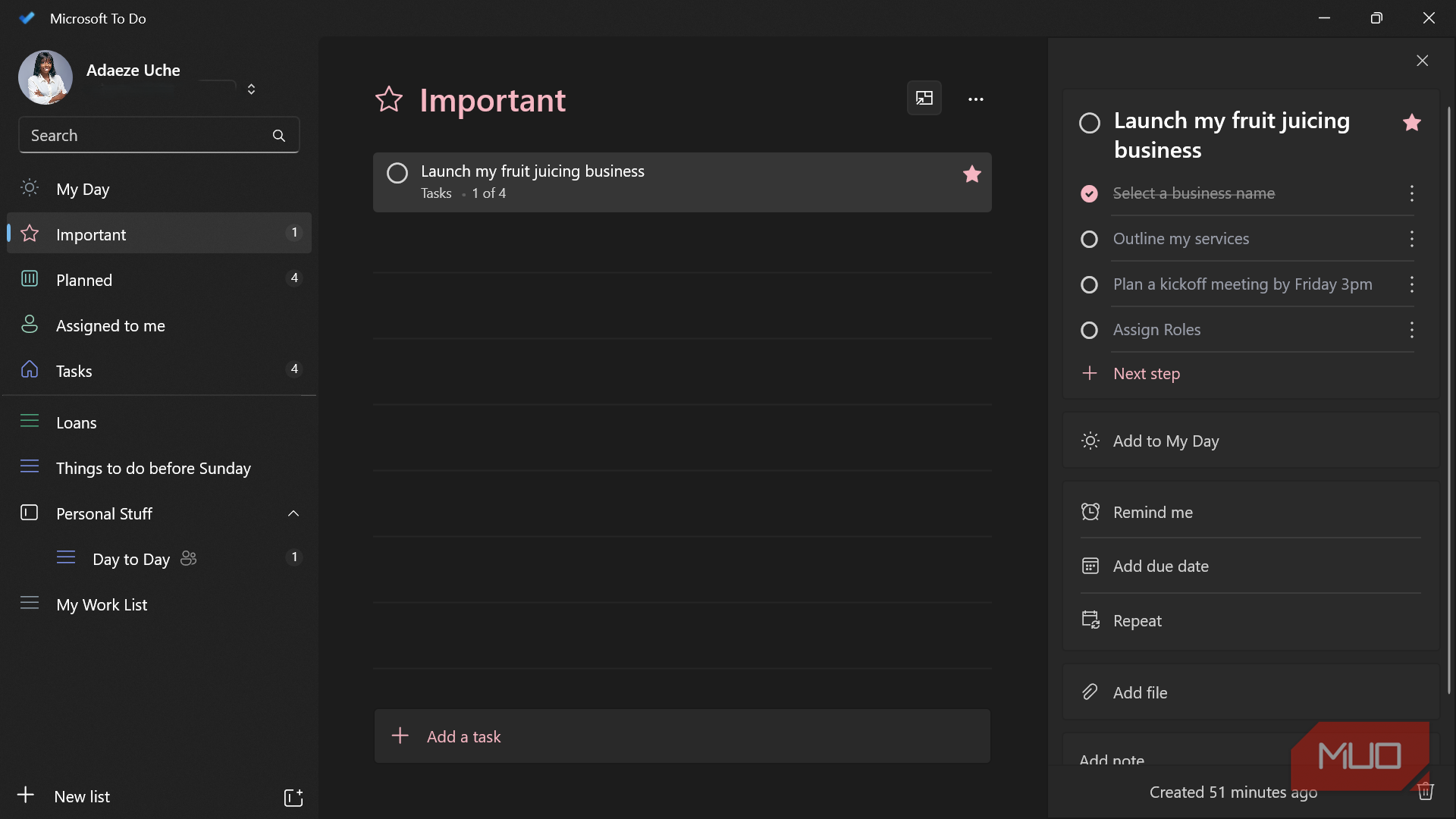1456x819 pixels.
Task: Expand the account switcher arrows
Action: point(251,89)
